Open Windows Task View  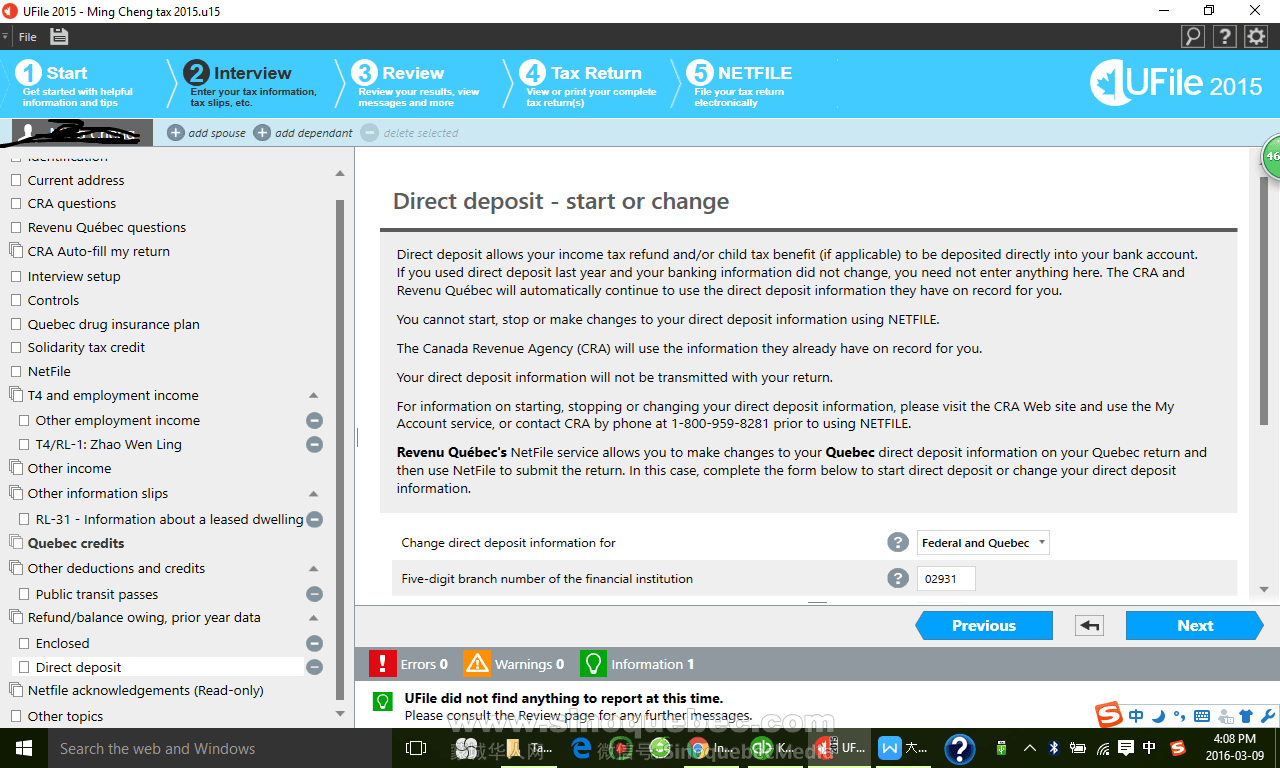click(415, 748)
